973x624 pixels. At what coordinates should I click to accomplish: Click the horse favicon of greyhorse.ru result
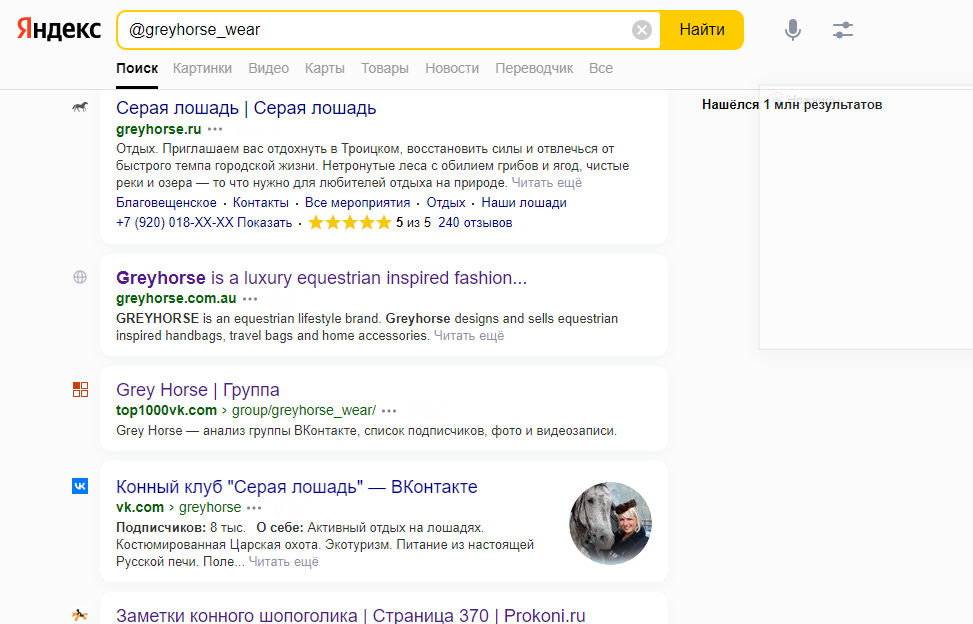[x=79, y=107]
